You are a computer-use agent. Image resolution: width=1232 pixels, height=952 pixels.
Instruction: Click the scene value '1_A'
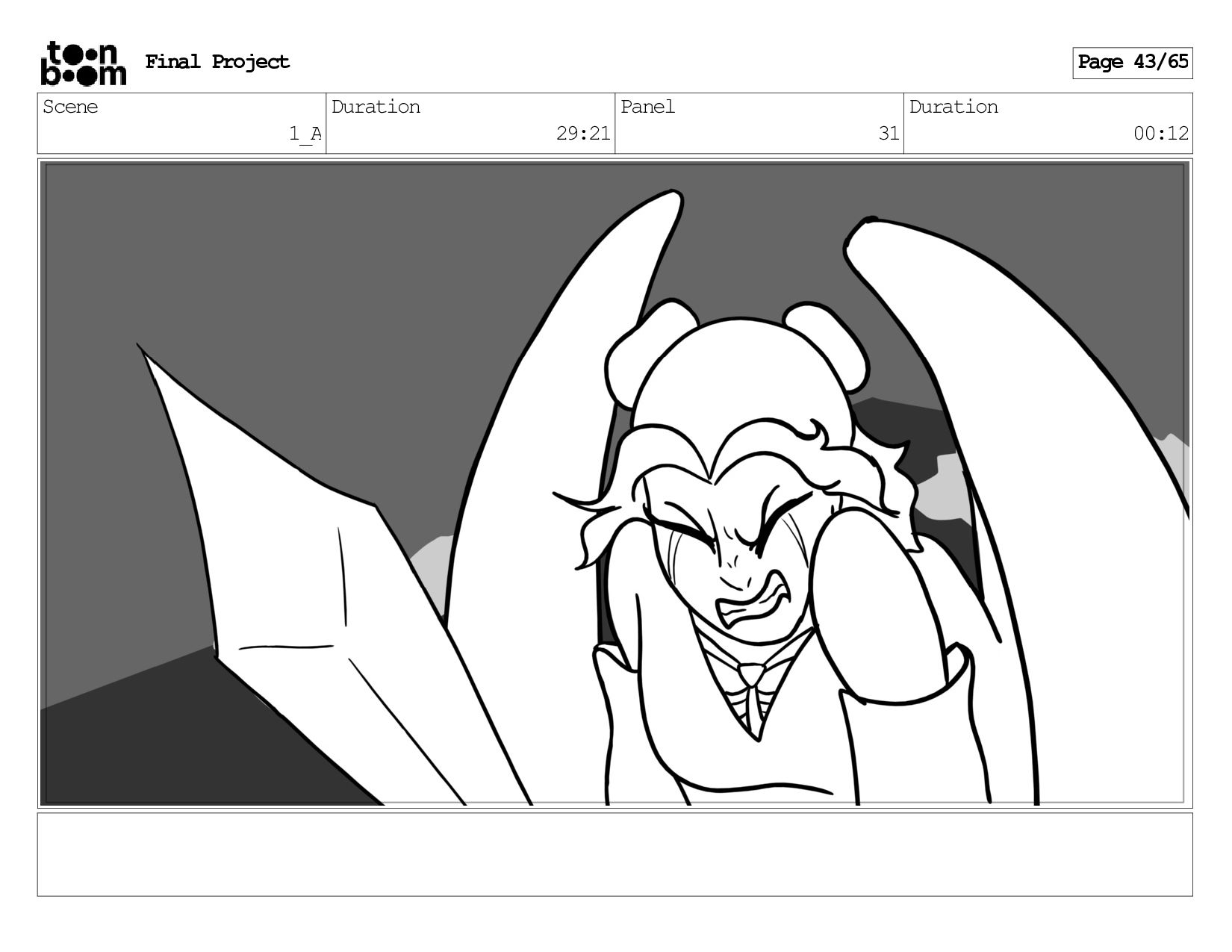(306, 134)
